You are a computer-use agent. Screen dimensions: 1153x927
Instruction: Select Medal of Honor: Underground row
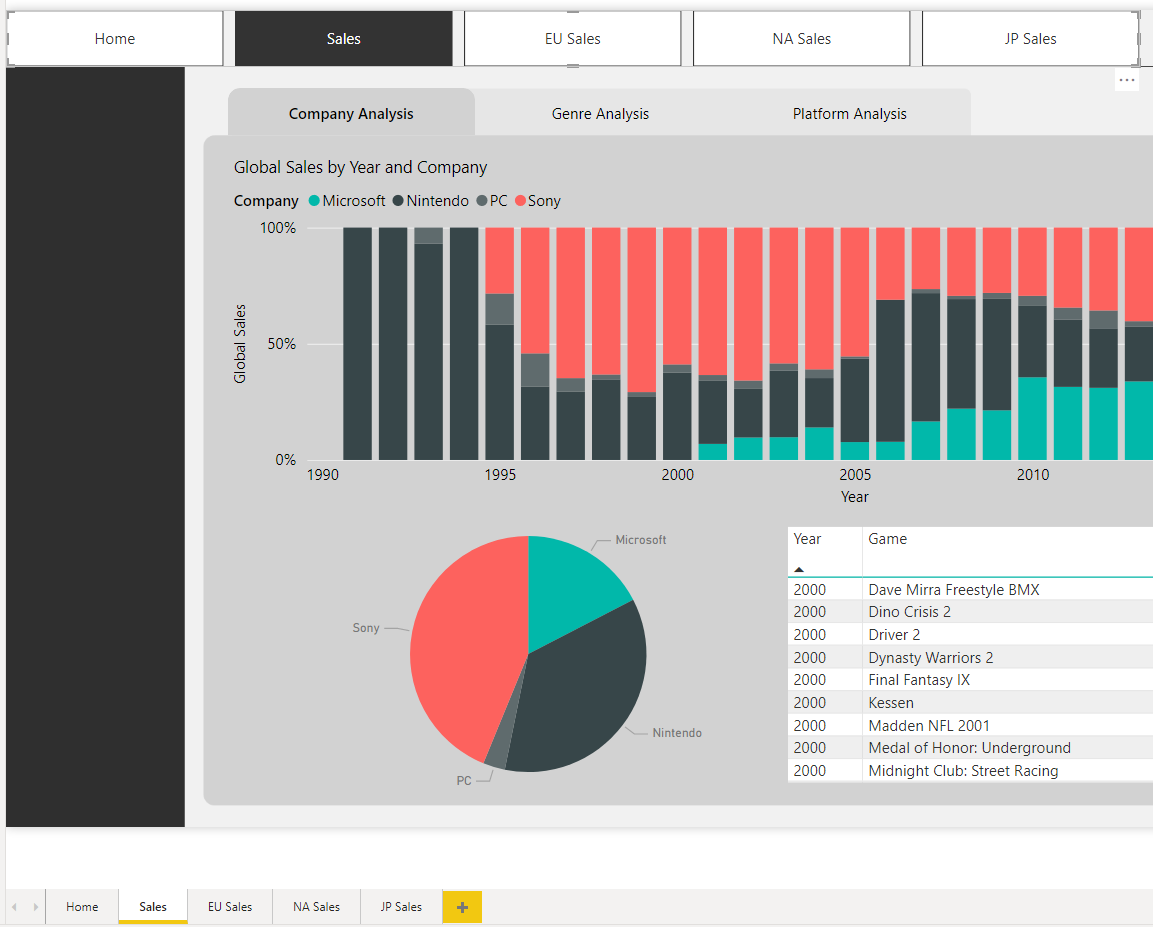coord(970,748)
